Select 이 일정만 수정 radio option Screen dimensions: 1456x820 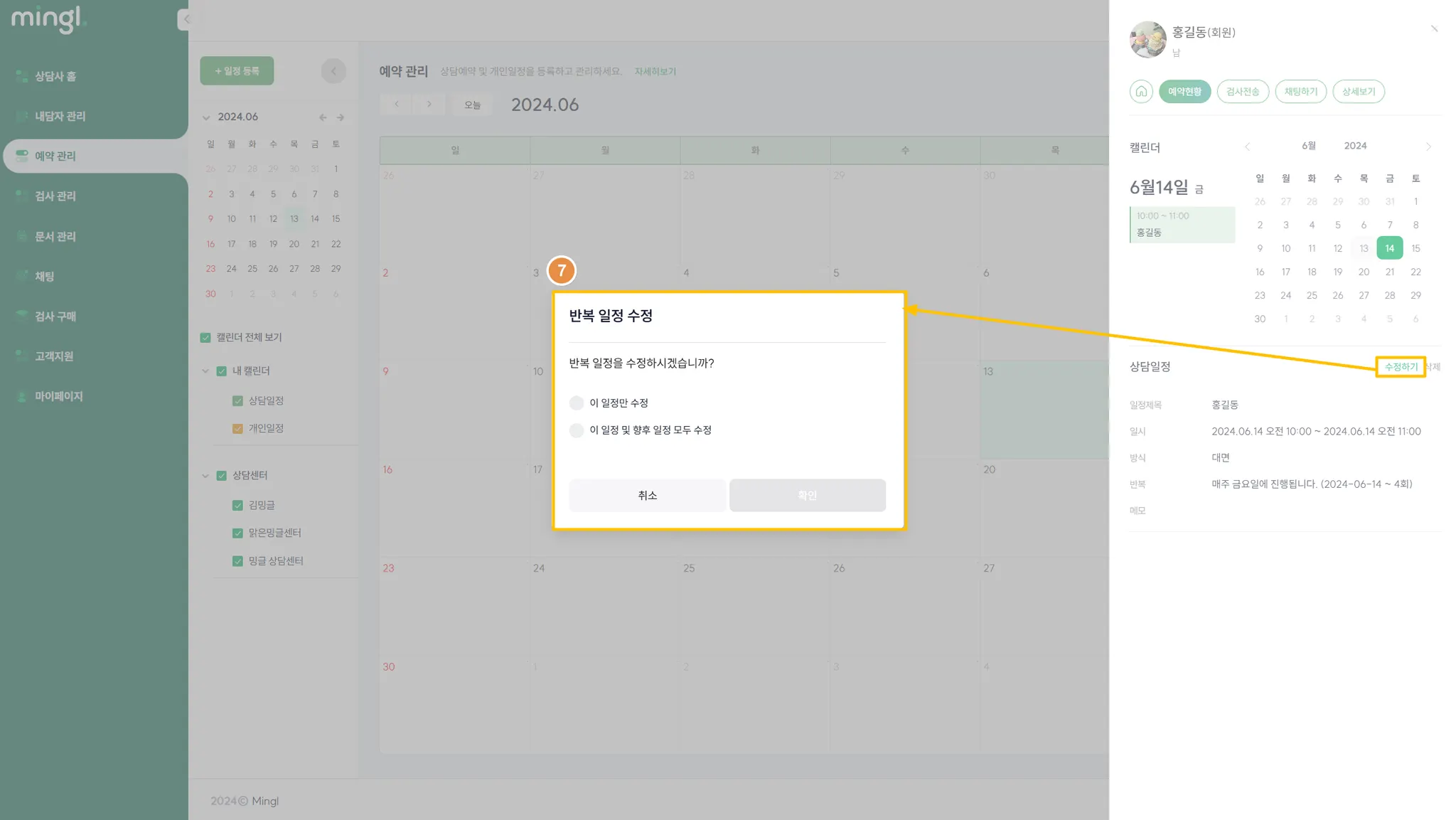(x=577, y=403)
